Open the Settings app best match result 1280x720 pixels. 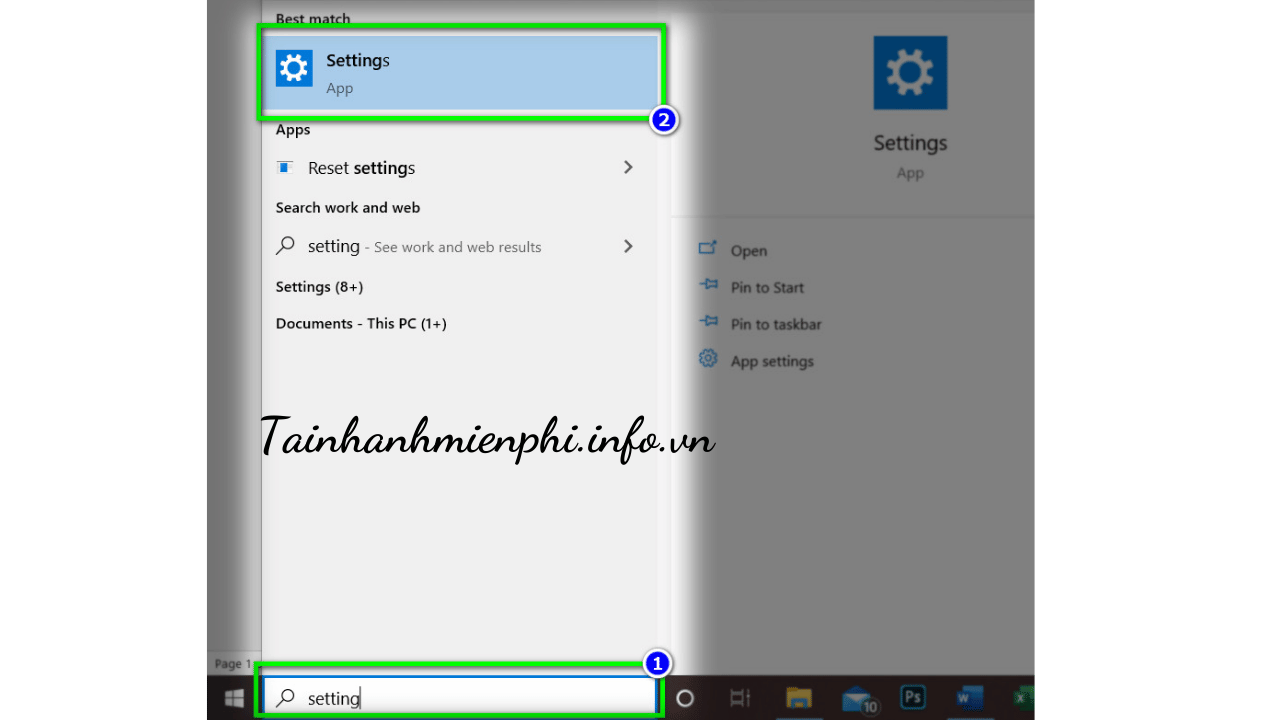(x=460, y=73)
